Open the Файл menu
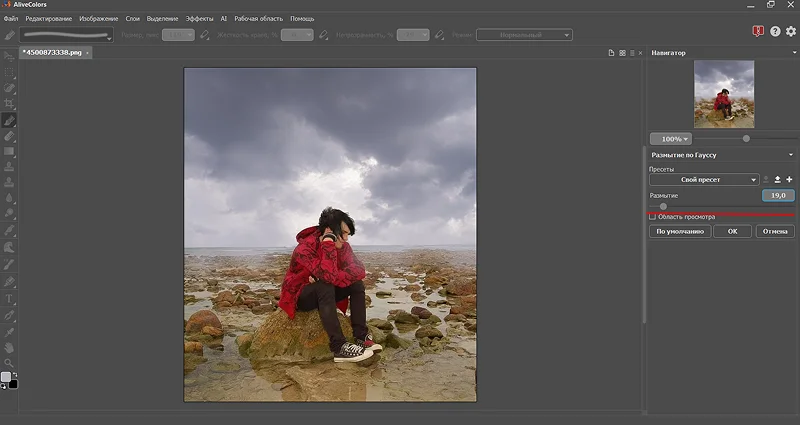800x425 pixels. [11, 18]
